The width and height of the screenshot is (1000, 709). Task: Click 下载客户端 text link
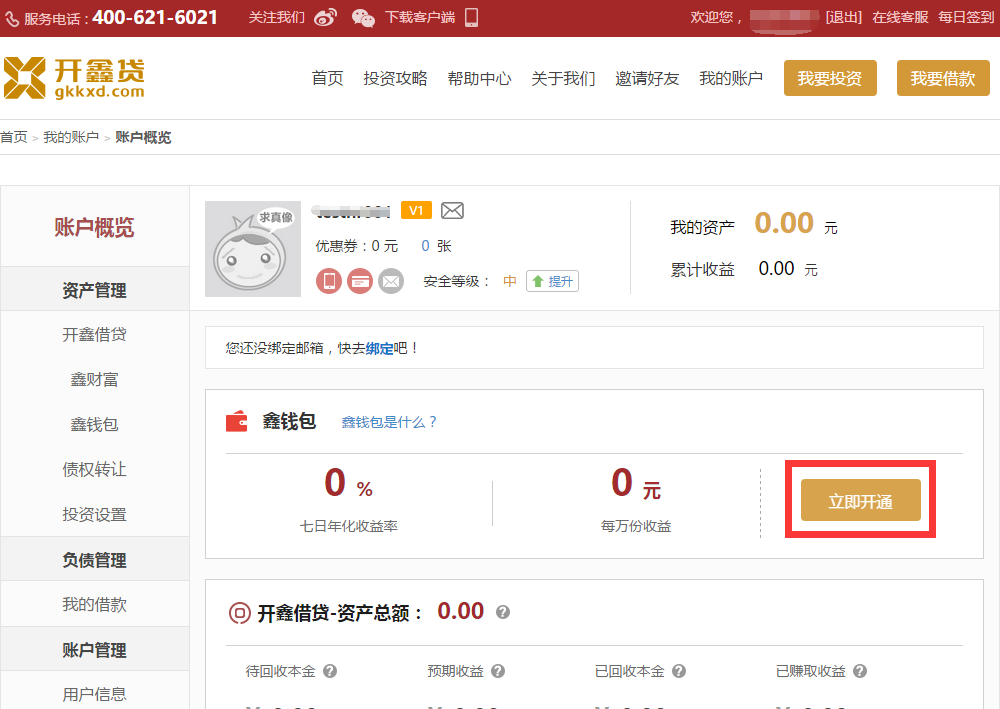pos(420,17)
